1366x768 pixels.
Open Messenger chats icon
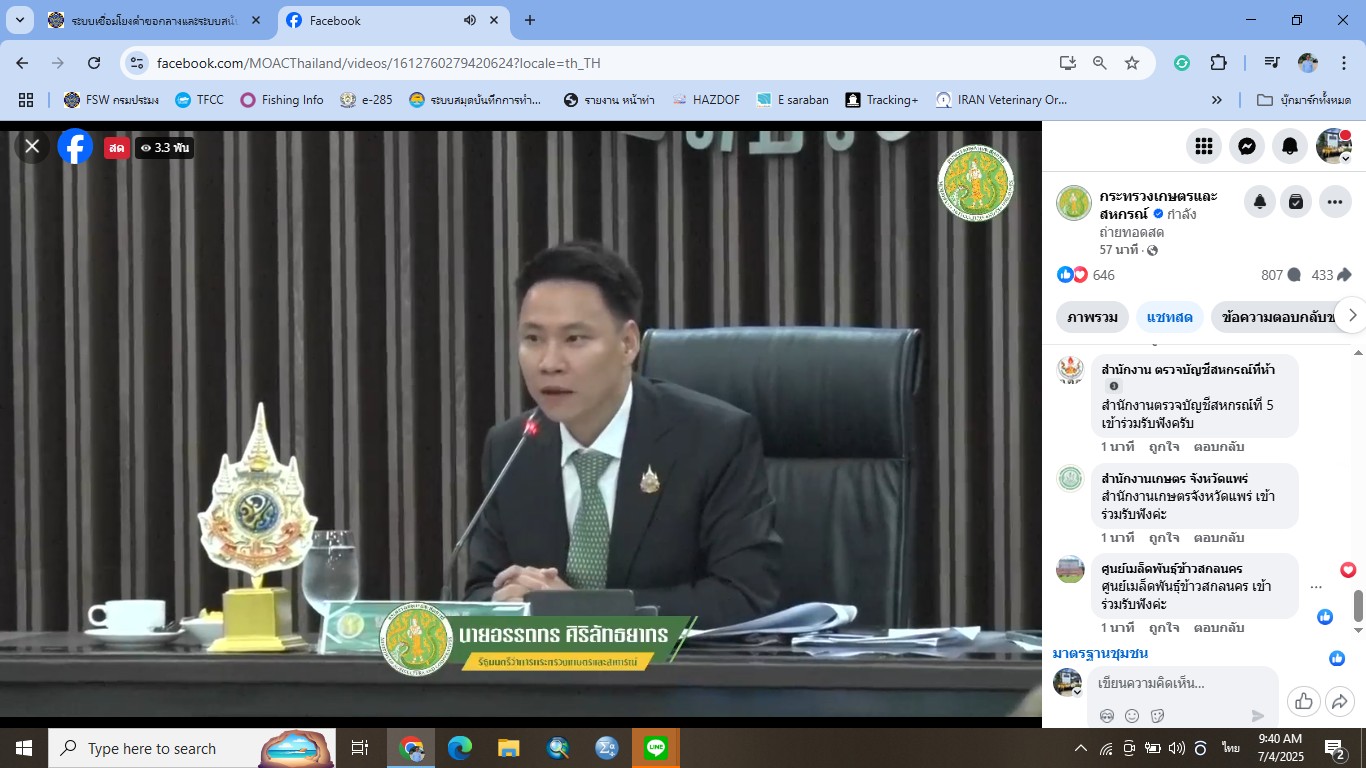pyautogui.click(x=1247, y=146)
